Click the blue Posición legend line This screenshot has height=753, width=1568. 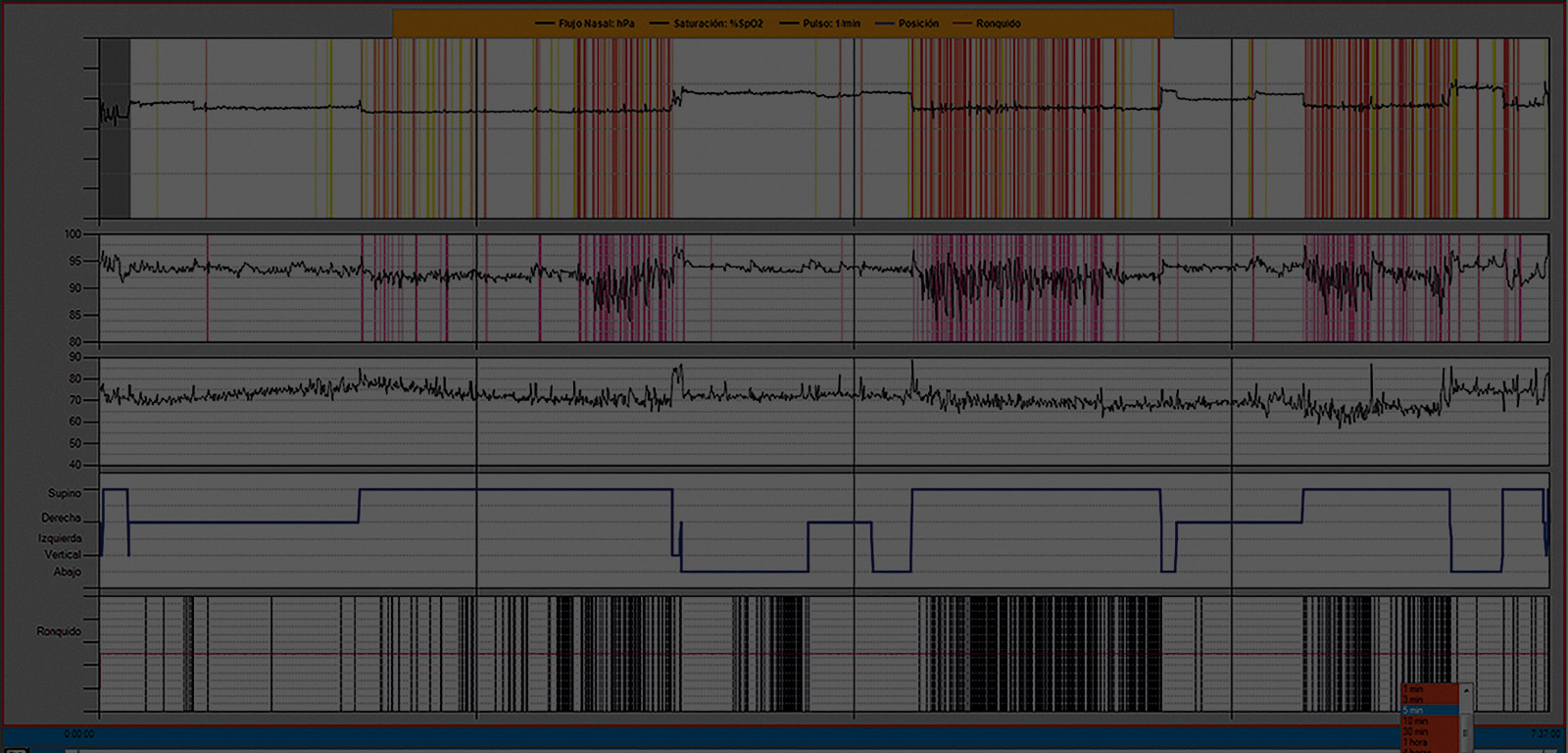885,24
